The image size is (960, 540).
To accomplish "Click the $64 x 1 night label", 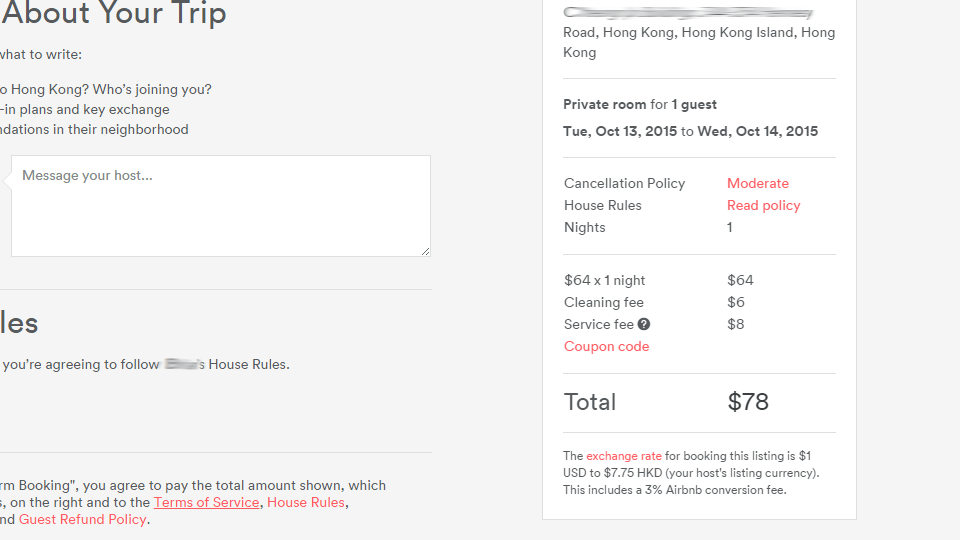I will pos(604,280).
